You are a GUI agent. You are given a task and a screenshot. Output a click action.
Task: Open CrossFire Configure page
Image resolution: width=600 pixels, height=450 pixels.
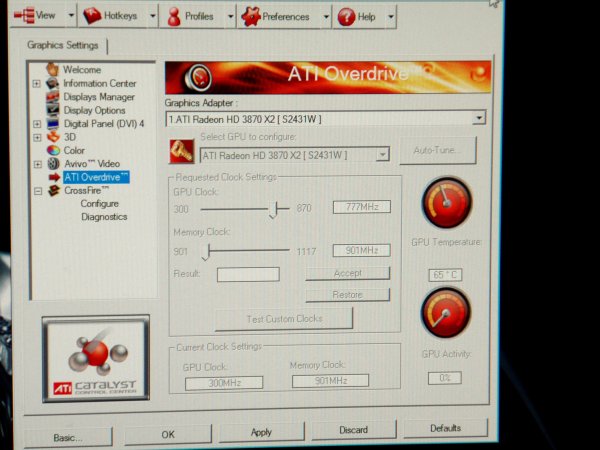tap(99, 204)
